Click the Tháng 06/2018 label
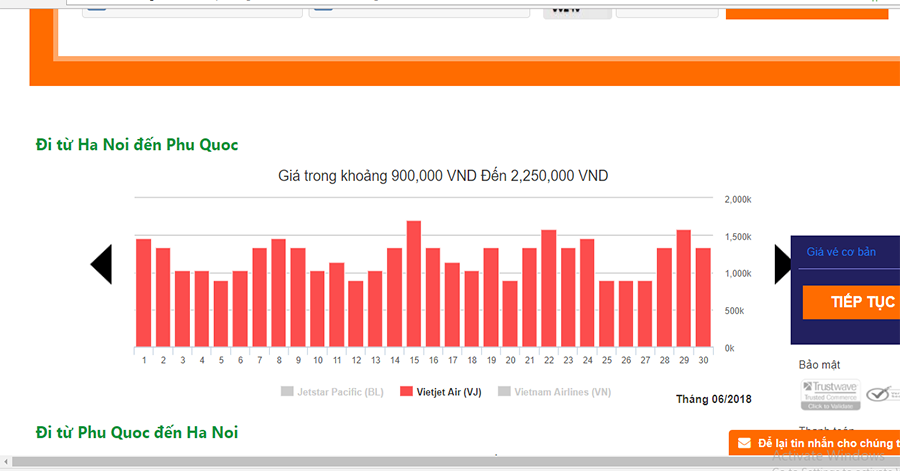This screenshot has height=471, width=900. [x=713, y=399]
